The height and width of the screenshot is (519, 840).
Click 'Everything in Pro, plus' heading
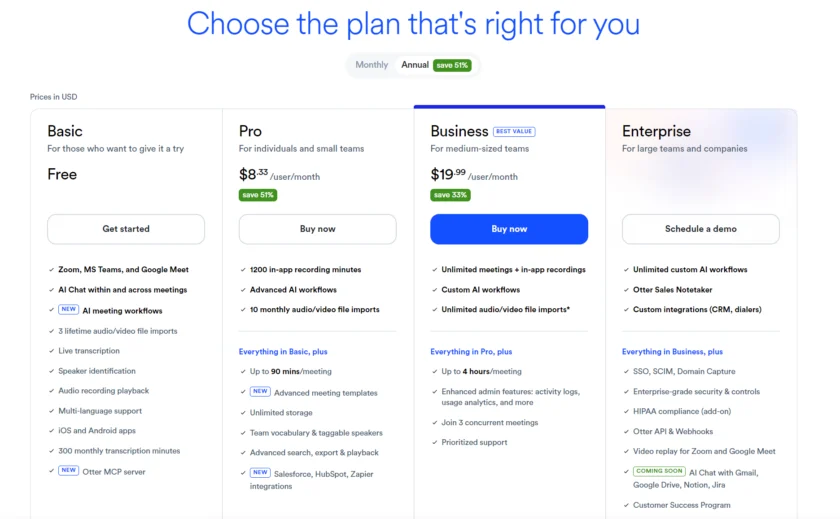471,352
